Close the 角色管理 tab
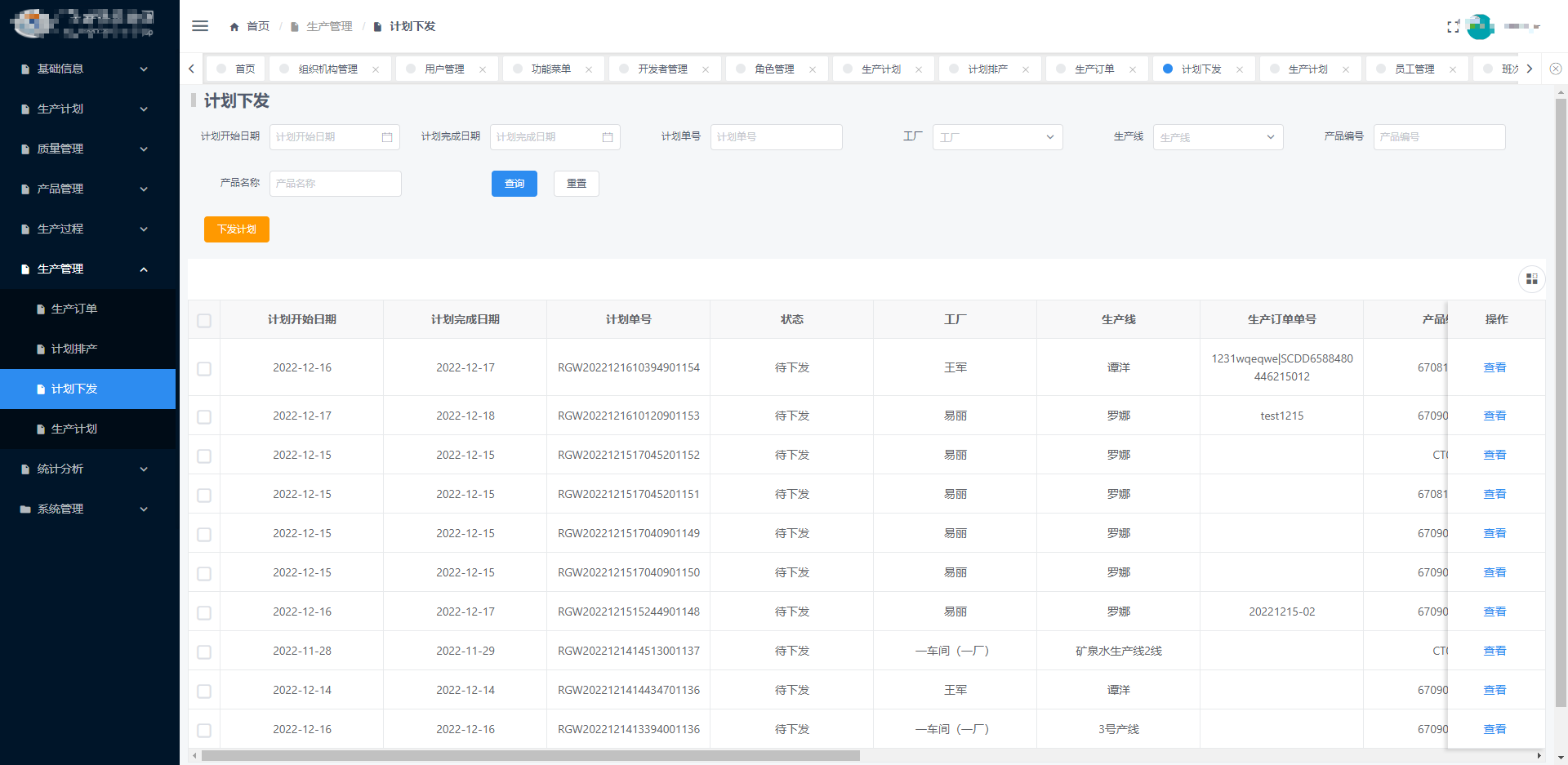1568x765 pixels. tap(813, 69)
